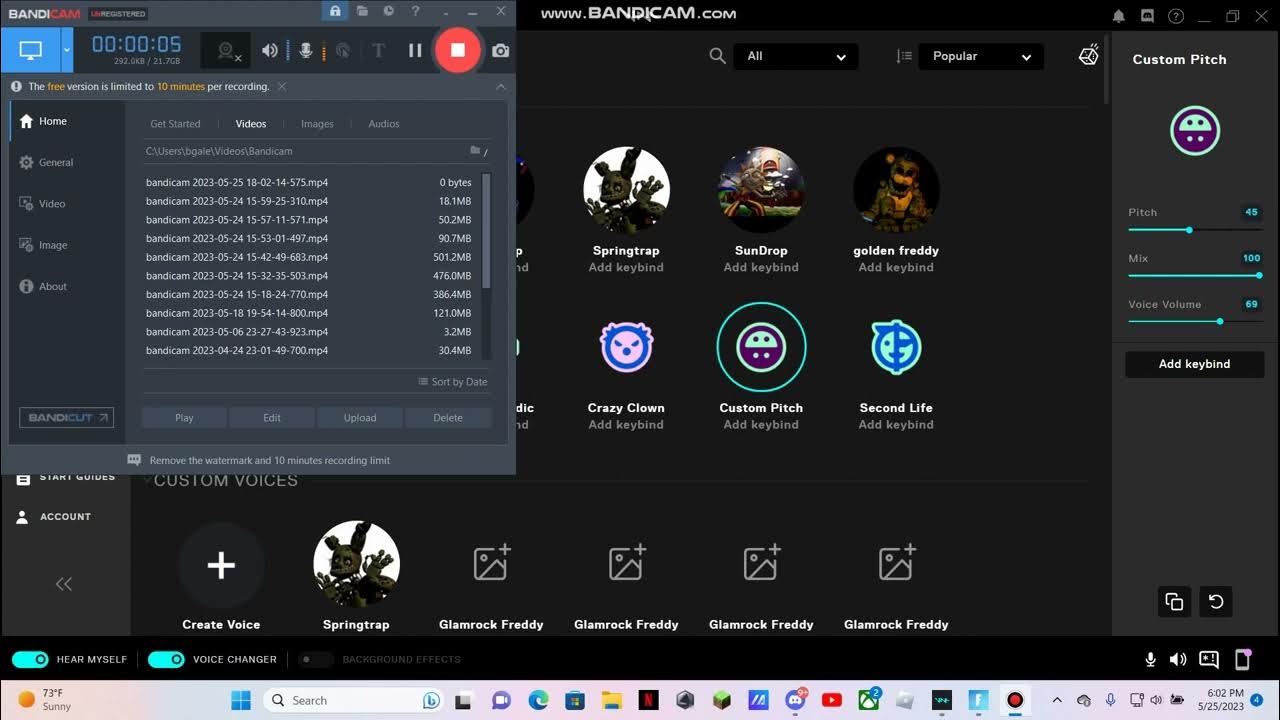Dismiss the free version limit notice

pos(282,87)
